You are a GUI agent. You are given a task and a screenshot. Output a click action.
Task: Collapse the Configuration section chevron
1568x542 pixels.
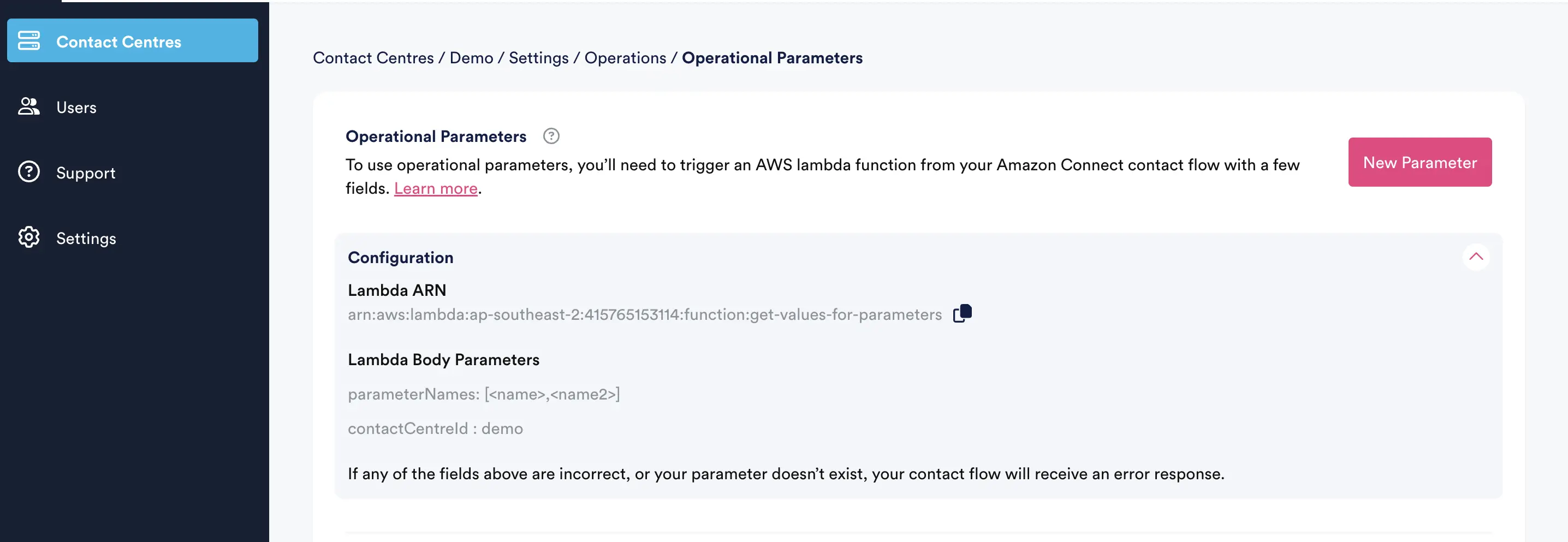click(x=1477, y=256)
